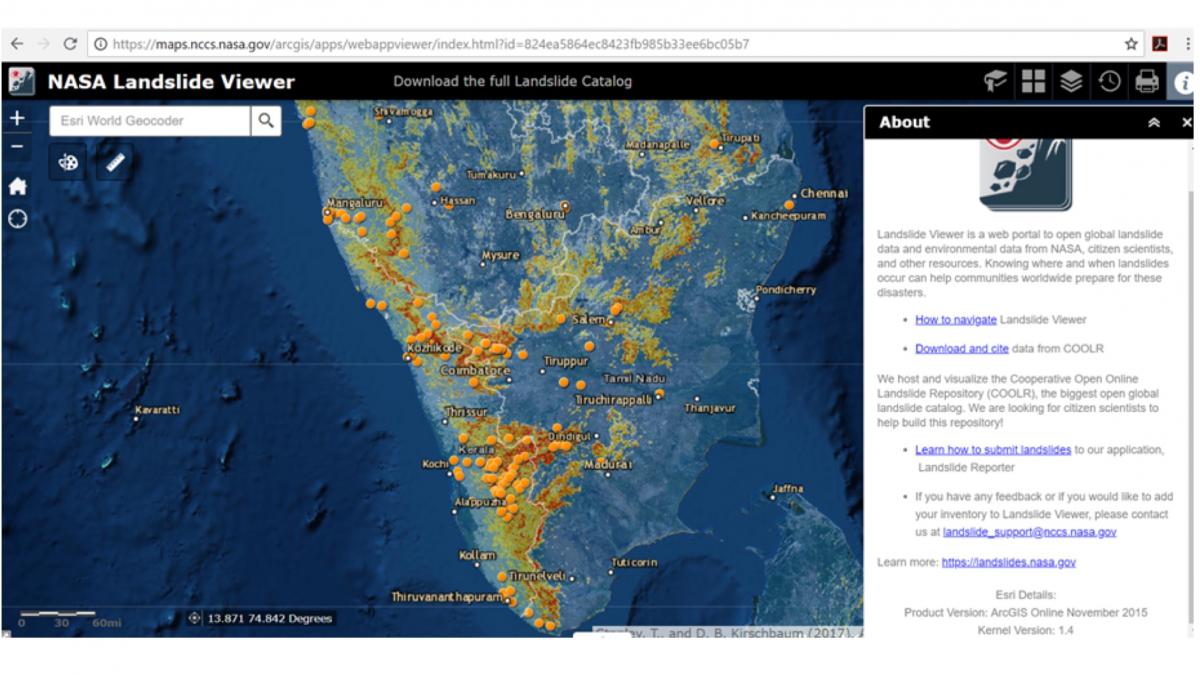
Task: Return to the default map extent
Action: pyautogui.click(x=17, y=186)
